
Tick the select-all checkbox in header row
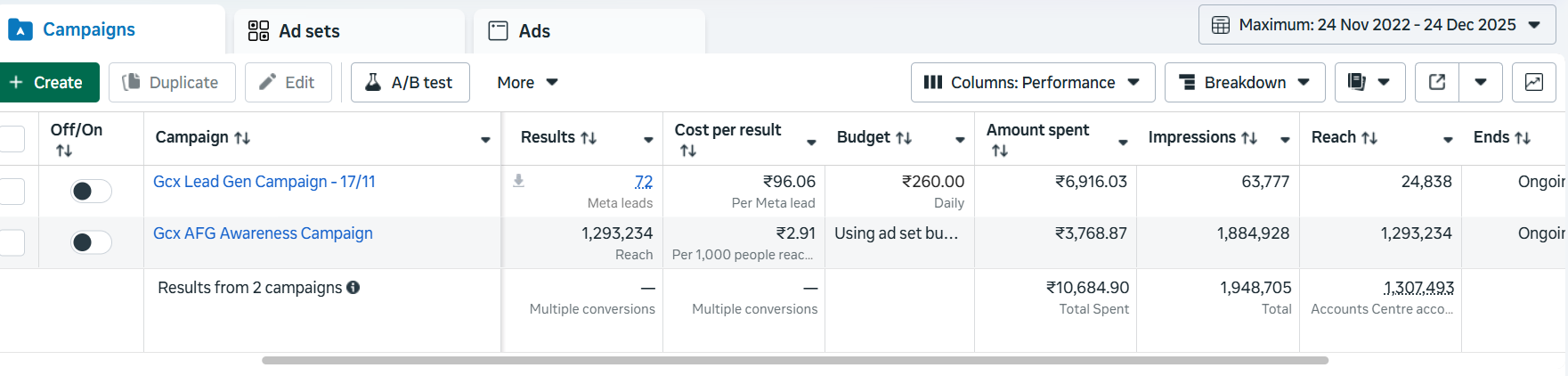(x=12, y=138)
